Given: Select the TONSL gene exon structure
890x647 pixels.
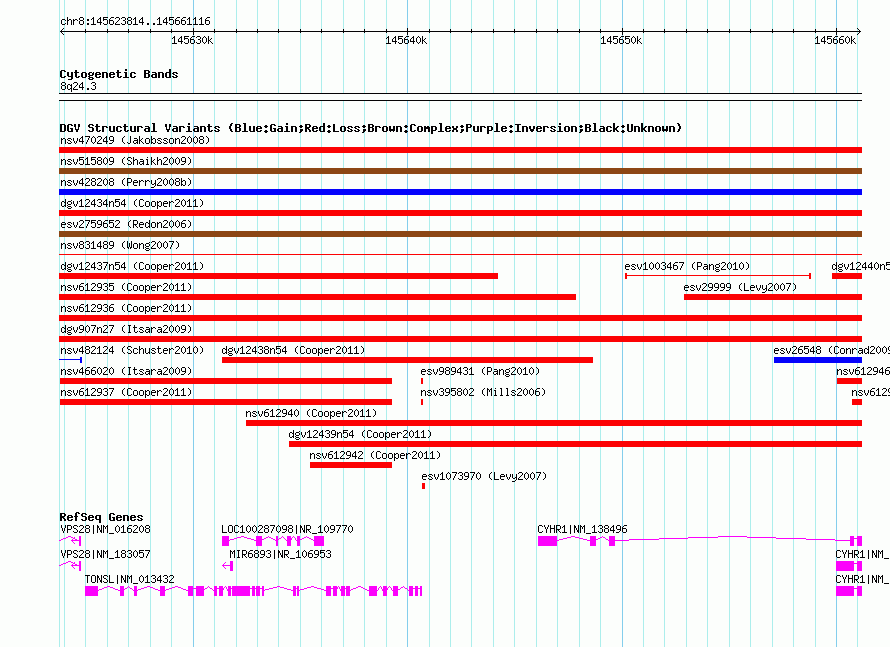Looking at the screenshot, I should 254,591.
